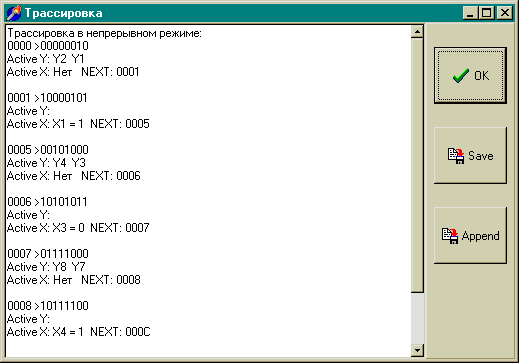Click the line ending with 'NEXT: 0001'

(x=73, y=72)
